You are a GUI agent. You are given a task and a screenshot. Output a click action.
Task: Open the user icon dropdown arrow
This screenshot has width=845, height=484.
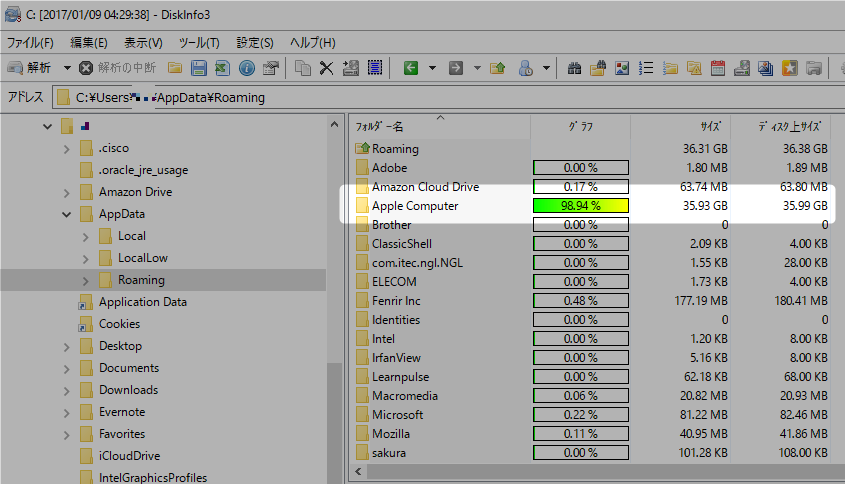point(546,68)
